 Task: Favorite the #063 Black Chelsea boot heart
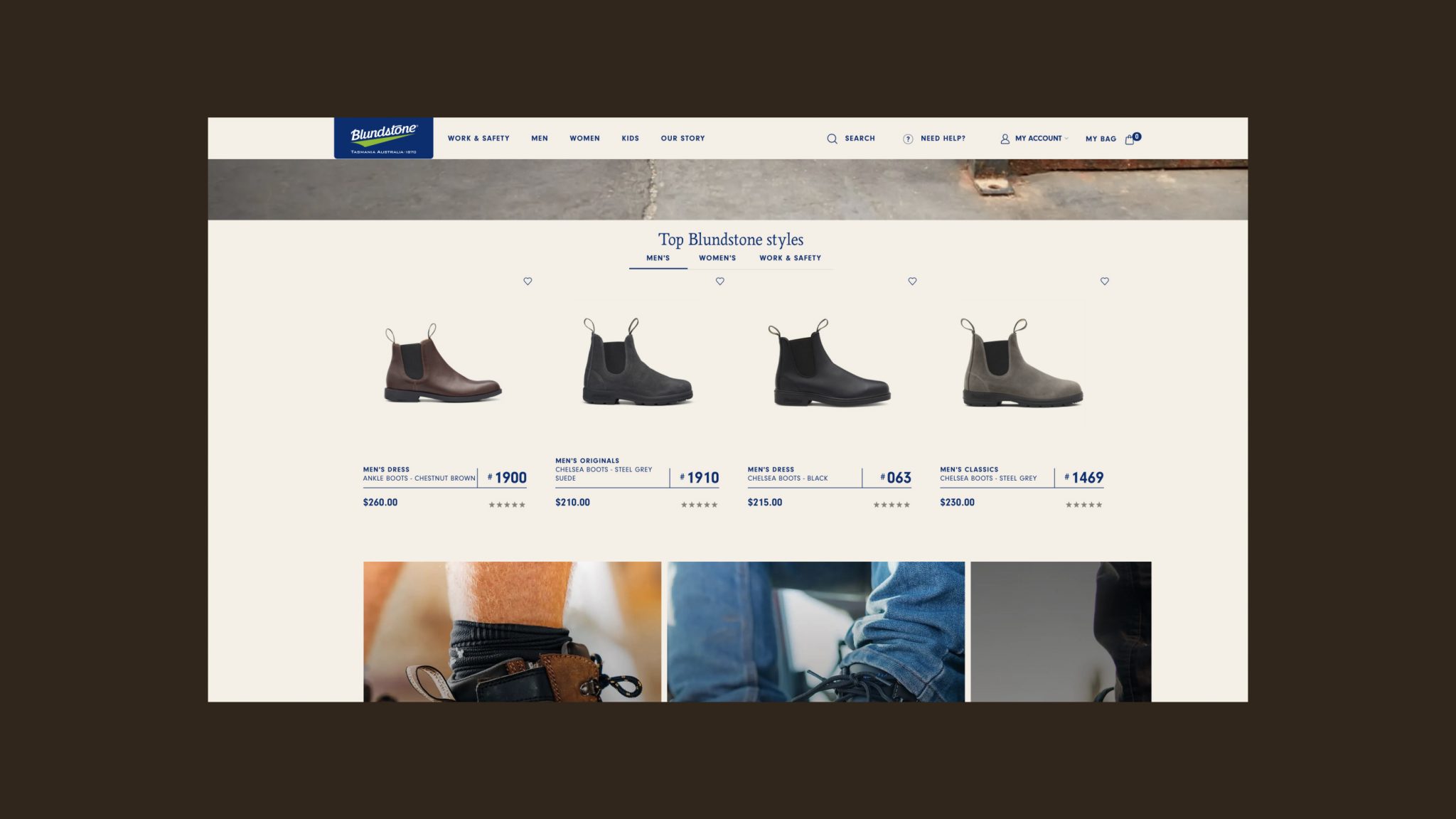point(912,281)
